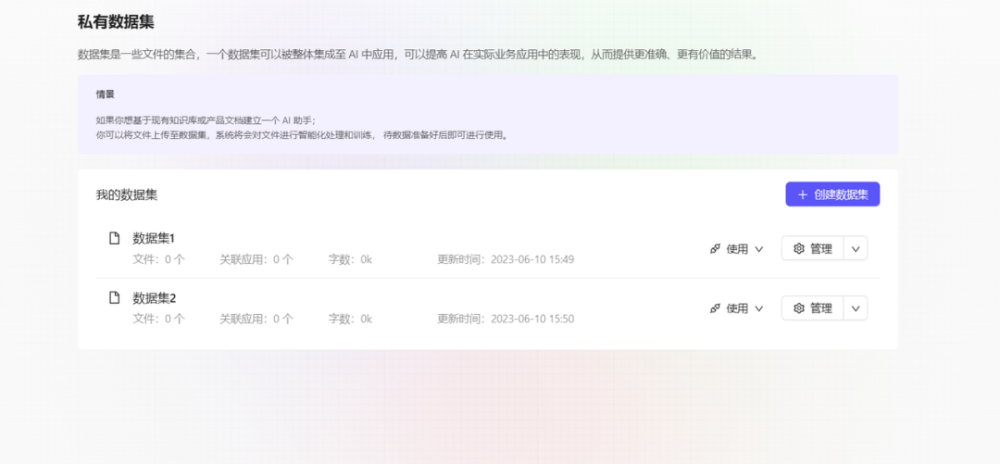Click the plug icon in the 数据集2 row
This screenshot has width=1000, height=464.
click(x=715, y=308)
